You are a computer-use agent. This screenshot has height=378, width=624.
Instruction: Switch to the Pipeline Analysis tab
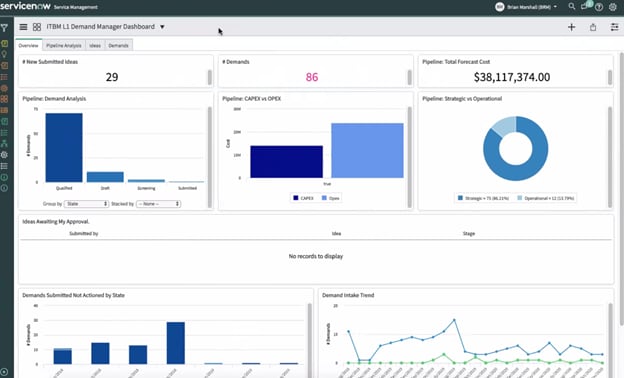tap(64, 45)
